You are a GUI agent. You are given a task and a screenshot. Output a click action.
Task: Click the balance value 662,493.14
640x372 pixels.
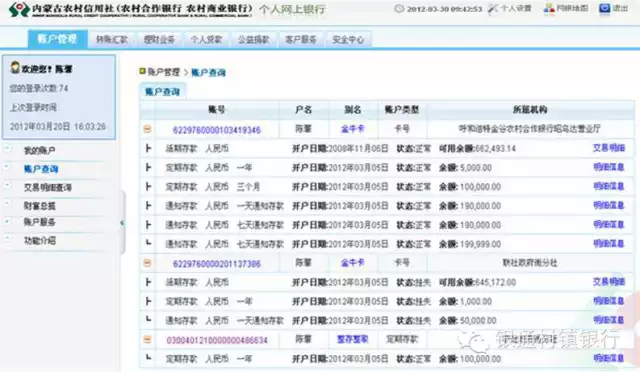495,149
